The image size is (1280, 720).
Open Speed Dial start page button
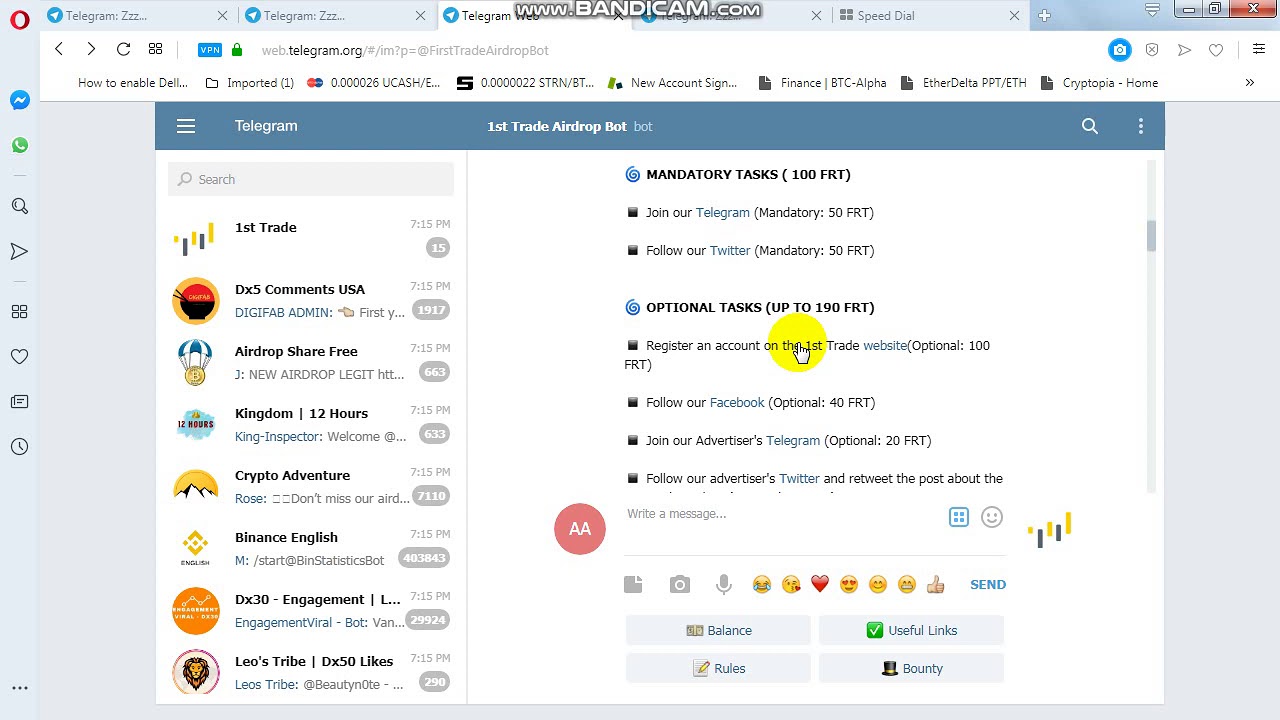coord(155,49)
